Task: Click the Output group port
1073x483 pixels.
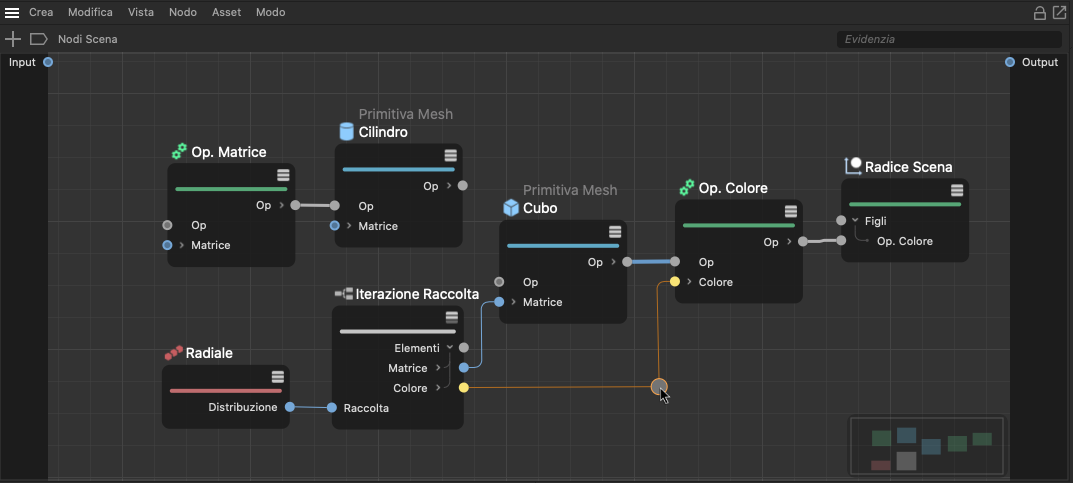Action: pyautogui.click(x=1010, y=62)
